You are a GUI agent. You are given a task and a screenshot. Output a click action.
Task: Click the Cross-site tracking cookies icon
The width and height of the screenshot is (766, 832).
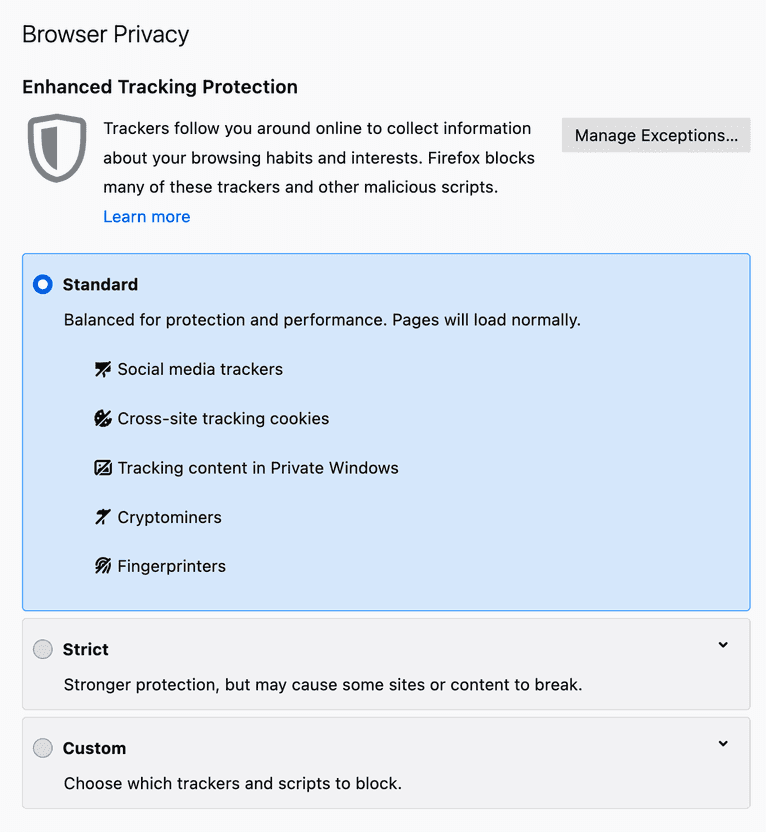click(x=102, y=418)
